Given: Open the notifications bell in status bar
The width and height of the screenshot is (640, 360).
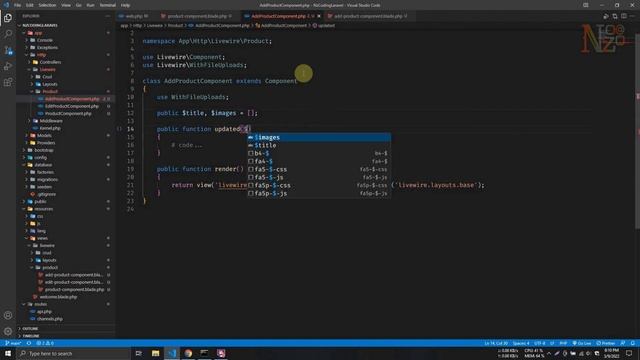Looking at the screenshot, I should 633,343.
